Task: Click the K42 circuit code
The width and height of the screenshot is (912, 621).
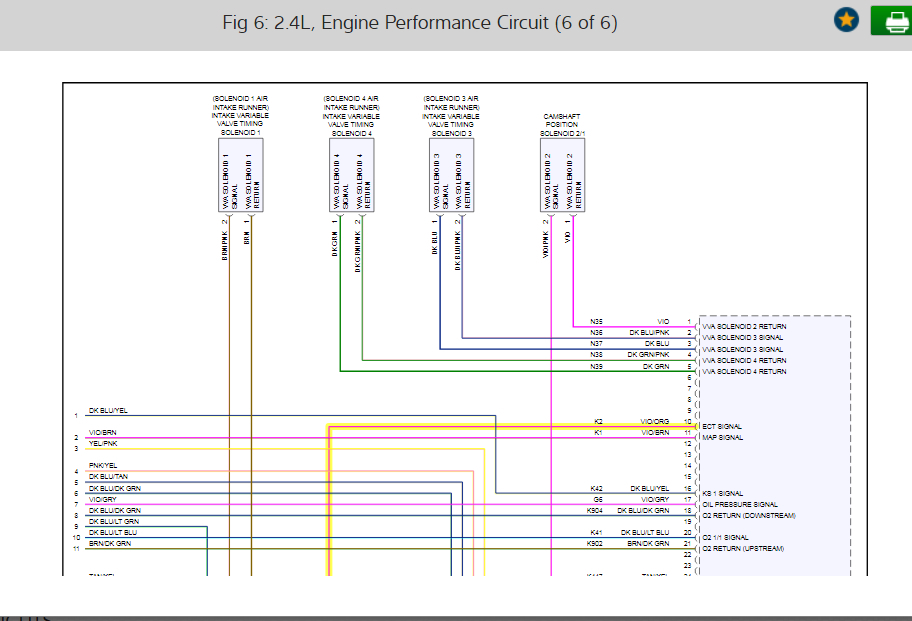Action: (x=596, y=488)
